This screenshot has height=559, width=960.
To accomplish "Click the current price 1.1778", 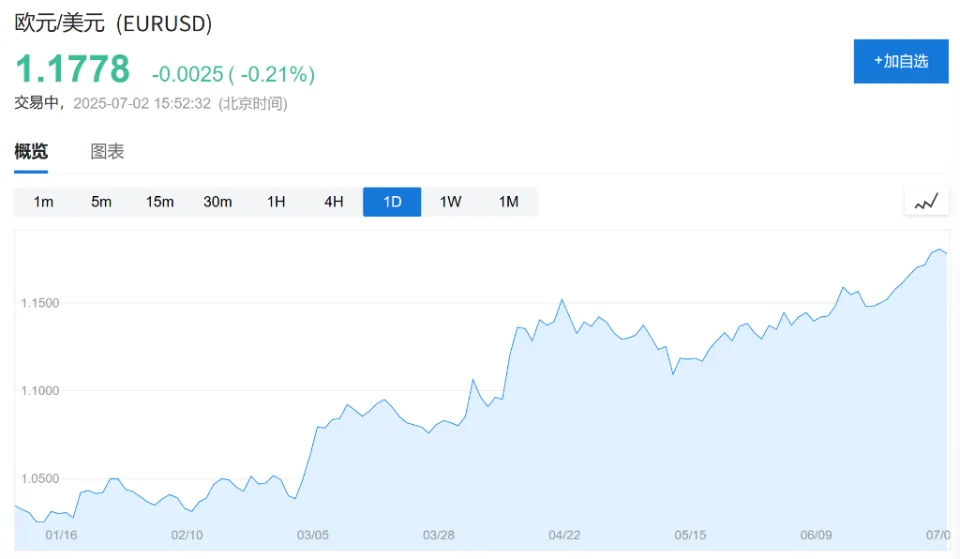I will point(72,69).
